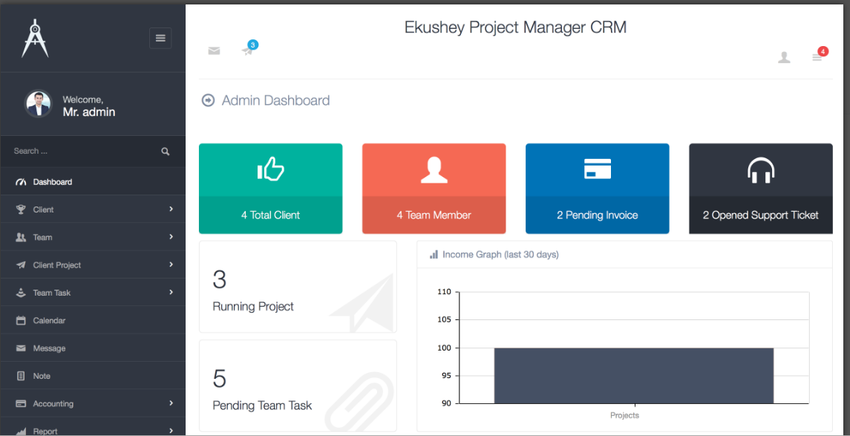Click the user profile icon in header
Screen dimensions: 850x436
pyautogui.click(x=784, y=58)
